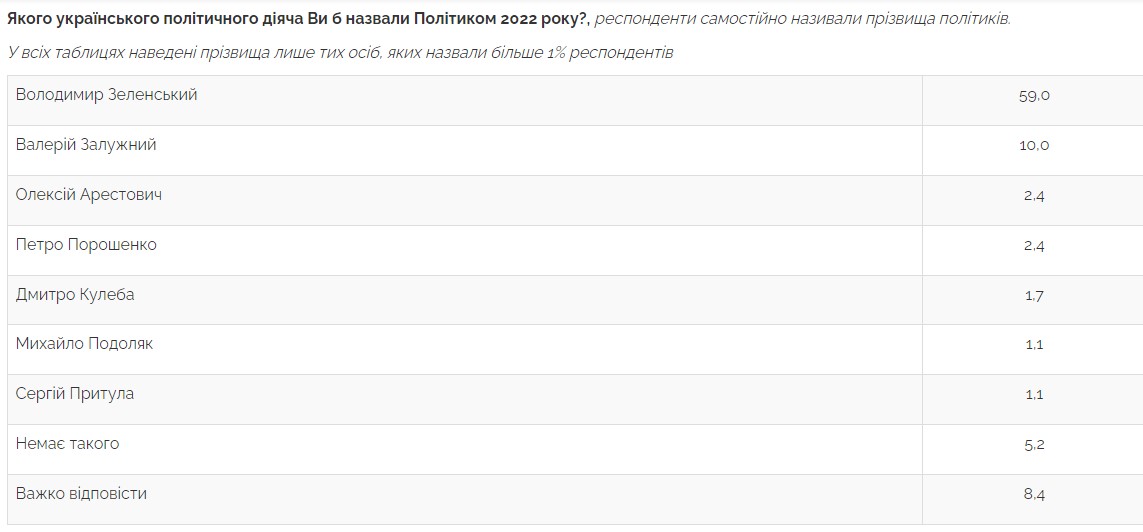Screen dimensions: 1143x532
Task: Click the 1,1 value for Подоляк
Action: [x=1034, y=345]
